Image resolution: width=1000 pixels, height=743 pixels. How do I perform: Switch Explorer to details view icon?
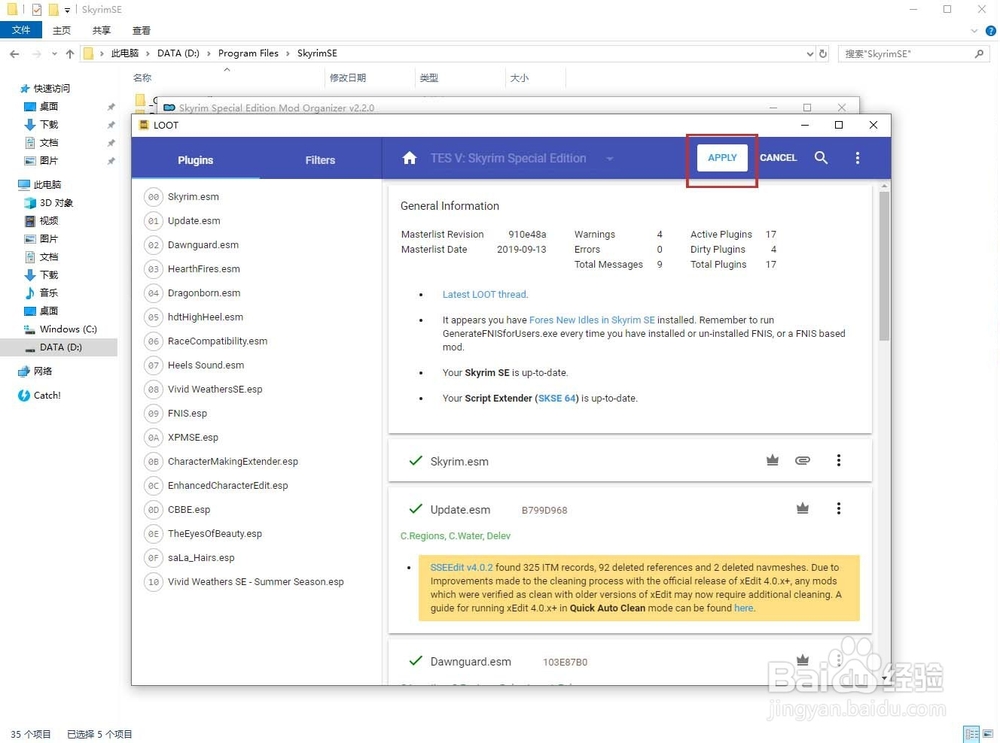point(971,734)
